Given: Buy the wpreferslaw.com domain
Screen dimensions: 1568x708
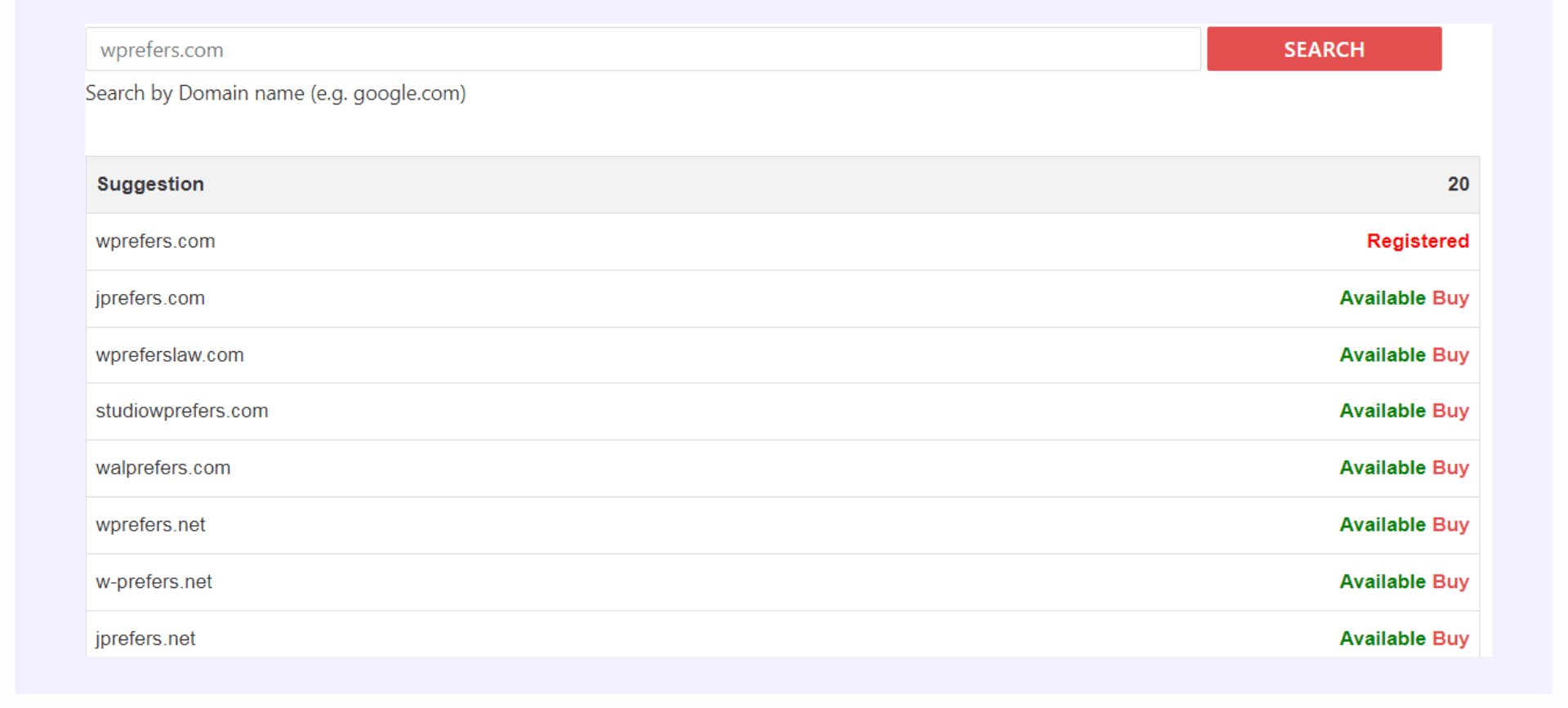Looking at the screenshot, I should (x=1451, y=354).
